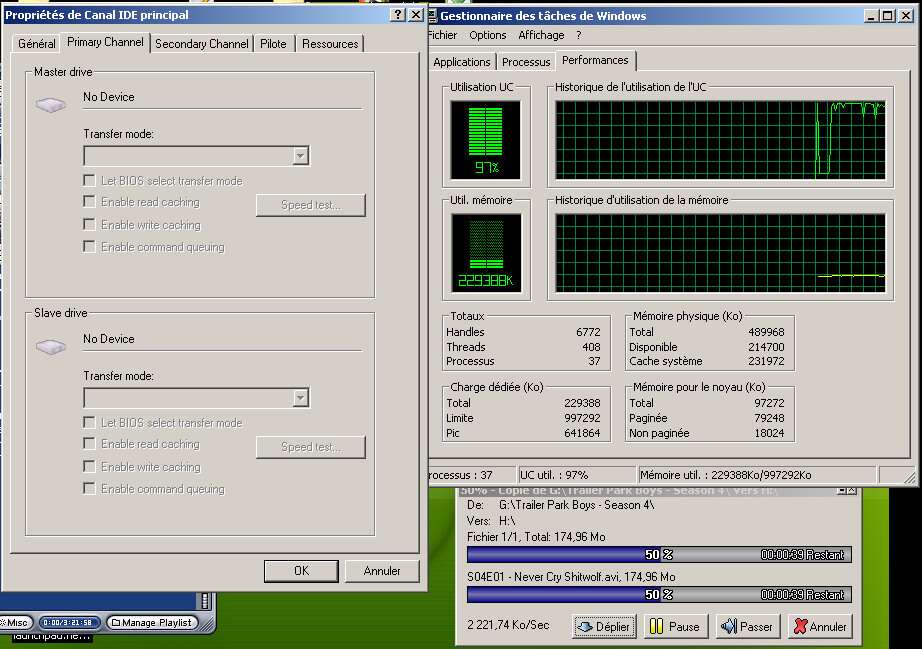The image size is (922, 649).
Task: Skip current file with Passer button
Action: click(746, 627)
